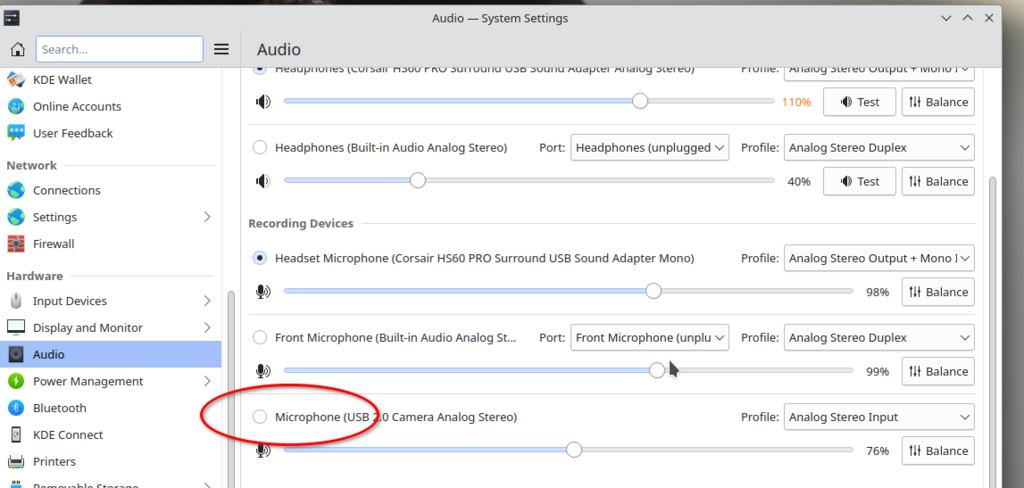Click the User Feedback icon

point(16,133)
